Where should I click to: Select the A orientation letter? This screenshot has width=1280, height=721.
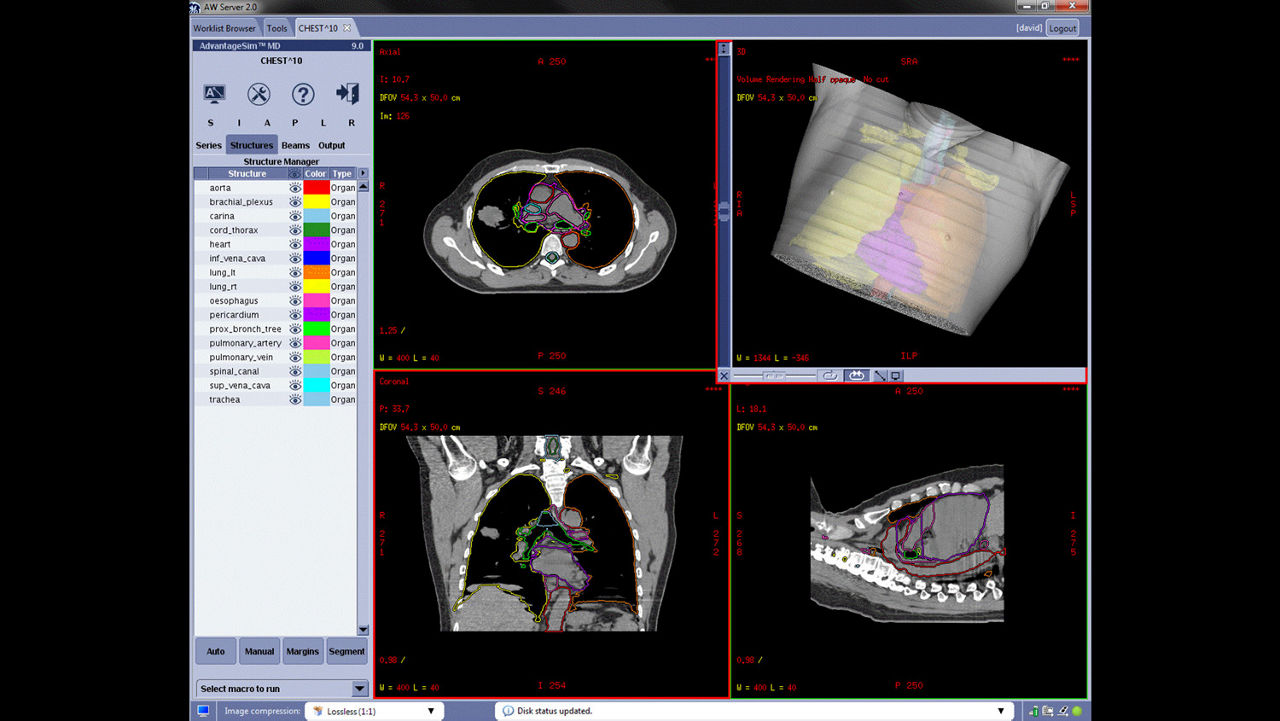(266, 122)
